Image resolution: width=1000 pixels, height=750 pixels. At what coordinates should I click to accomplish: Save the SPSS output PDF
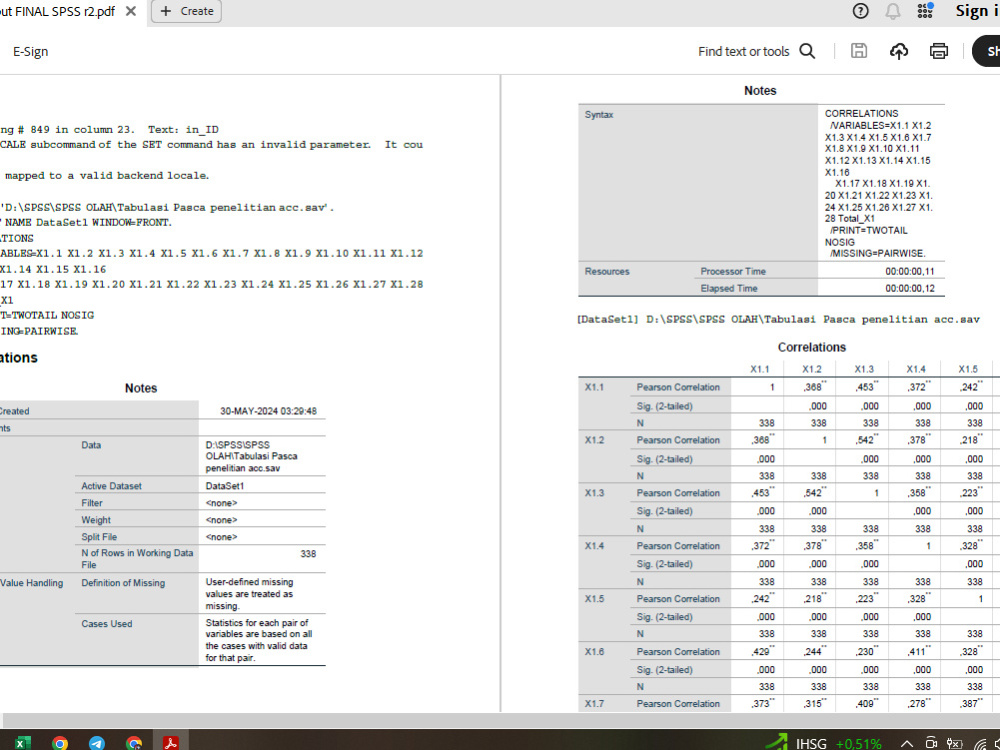858,51
